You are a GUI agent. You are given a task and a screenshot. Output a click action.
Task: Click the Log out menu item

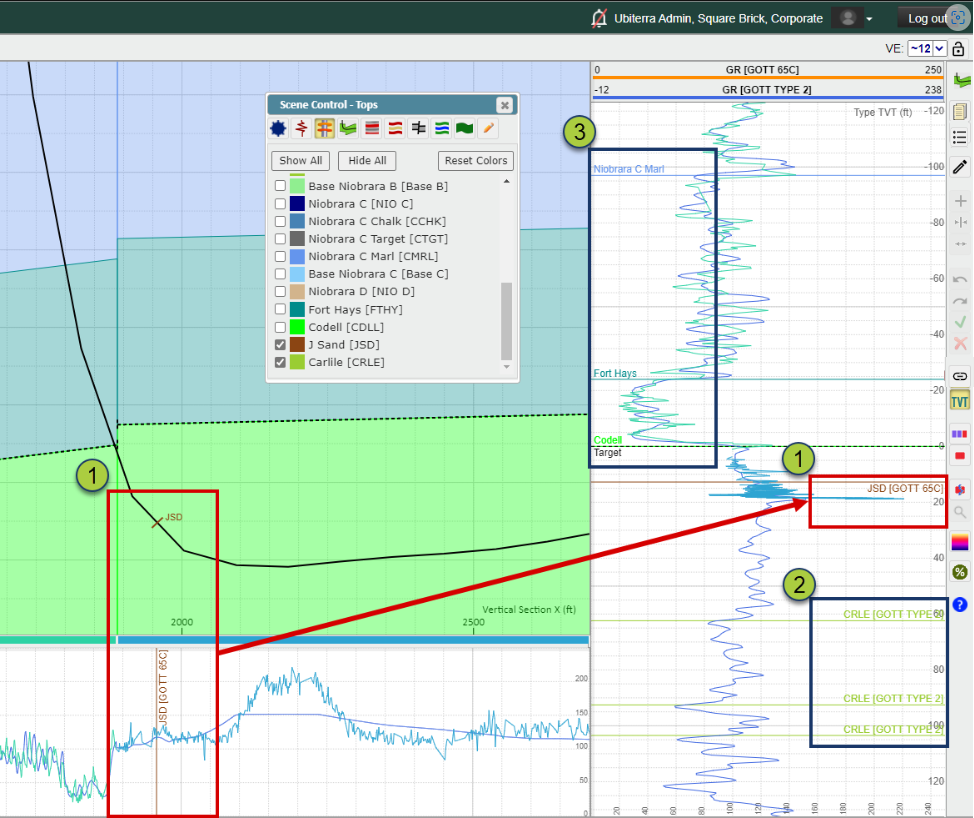[x=927, y=19]
